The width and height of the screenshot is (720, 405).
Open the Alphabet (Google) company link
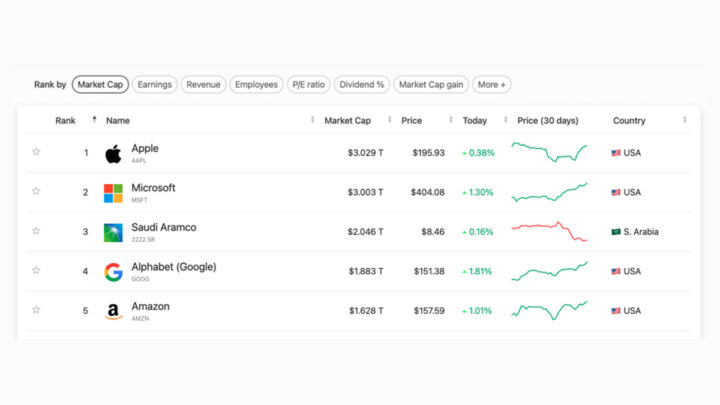click(x=174, y=267)
